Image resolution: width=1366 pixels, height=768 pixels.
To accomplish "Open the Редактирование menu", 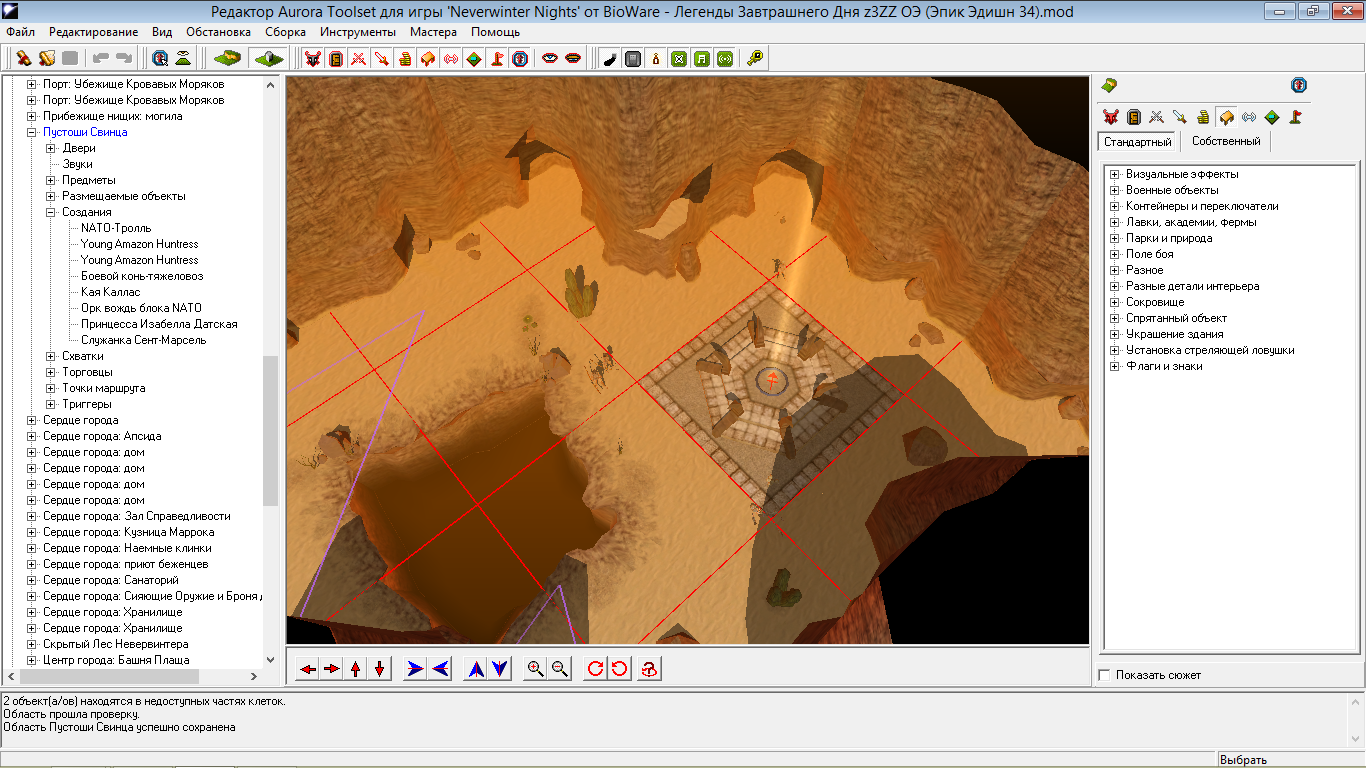I will [x=94, y=32].
